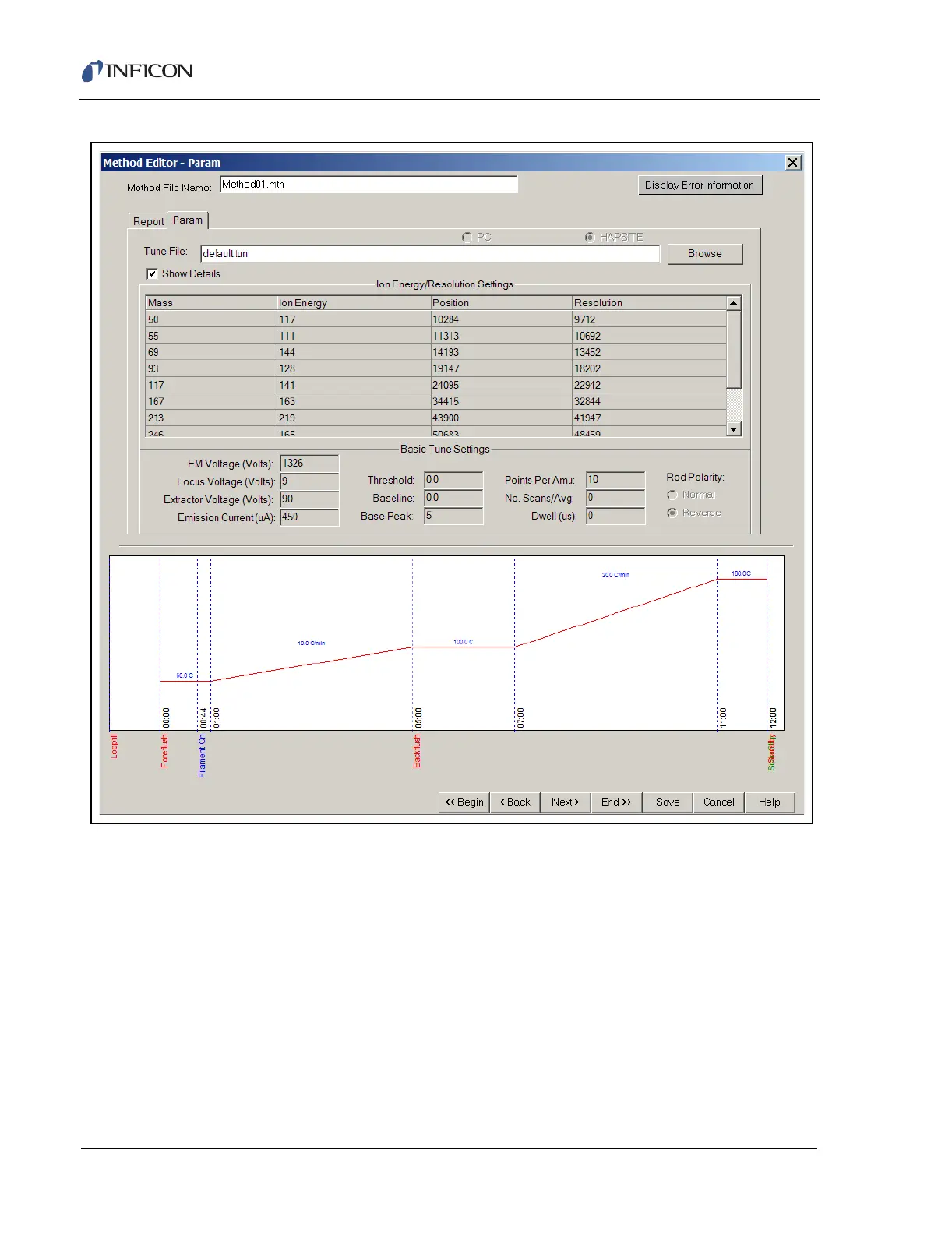Click the Points Per Amu field
Image resolution: width=952 pixels, height=1234 pixels.
pyautogui.click(x=615, y=480)
